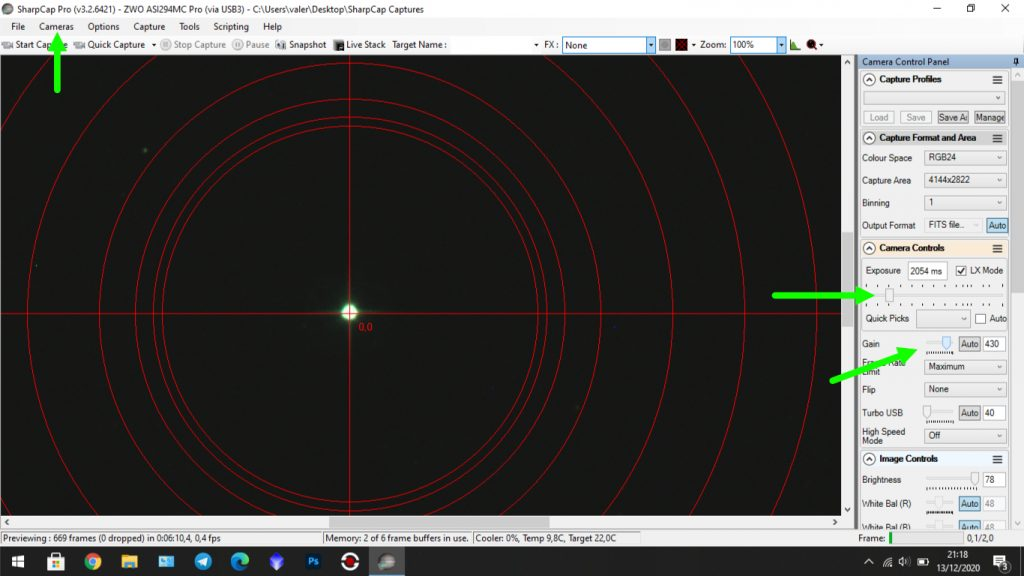Viewport: 1024px width, 576px height.
Task: Toggle the Turbo USB Auto button
Action: pos(969,413)
